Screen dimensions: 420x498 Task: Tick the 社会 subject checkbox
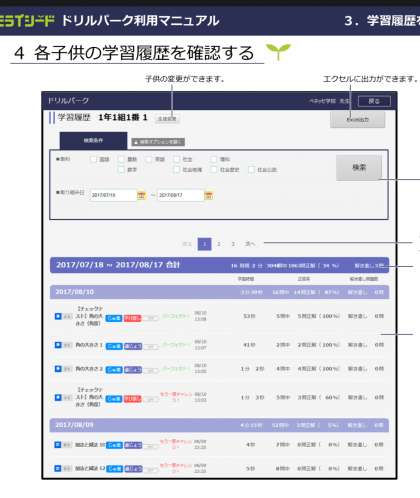tap(177, 159)
